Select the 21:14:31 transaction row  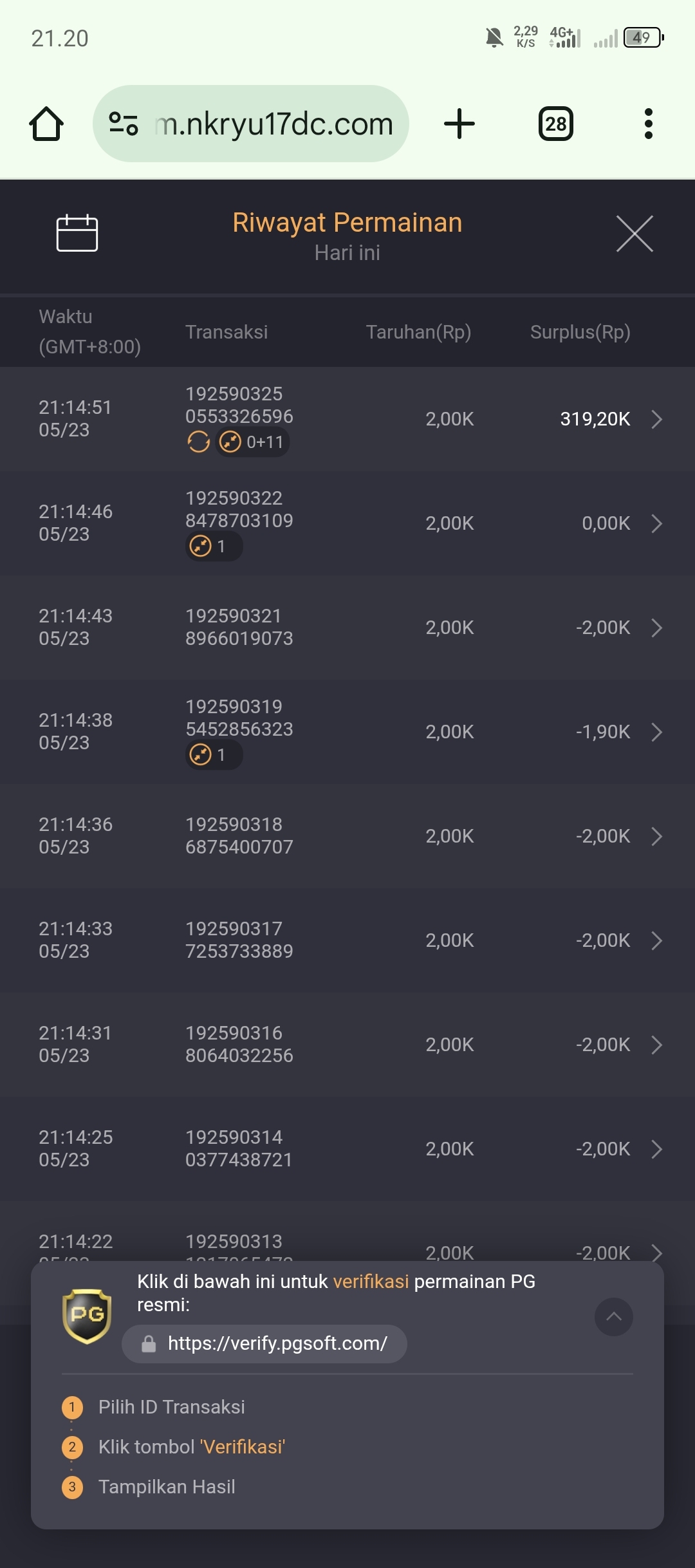click(347, 1045)
